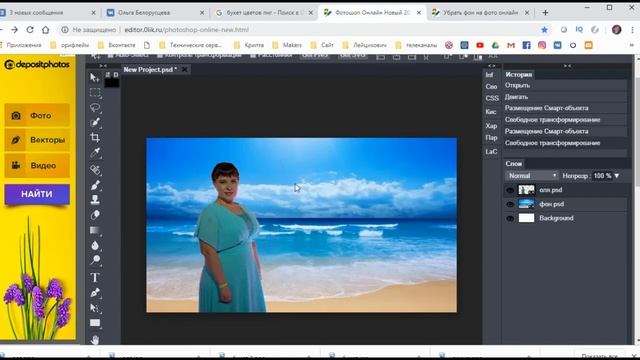Open the CSS side panel tab
Viewport: 640px width, 360px height.
click(x=492, y=98)
